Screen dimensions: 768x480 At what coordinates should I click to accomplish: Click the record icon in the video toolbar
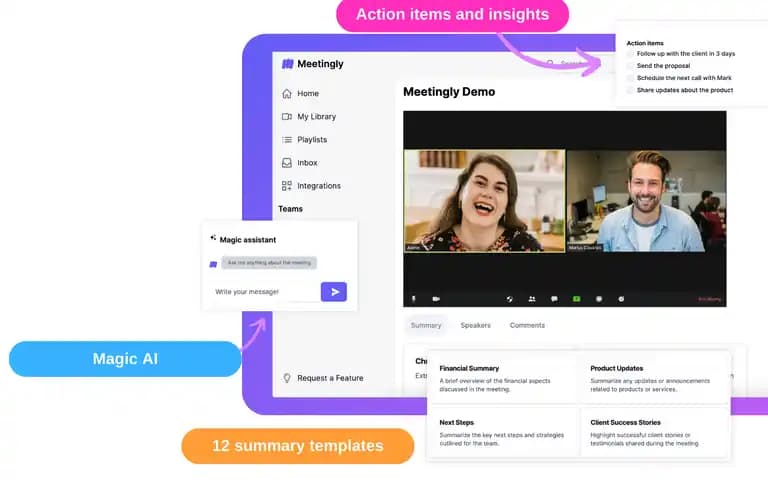tap(599, 299)
